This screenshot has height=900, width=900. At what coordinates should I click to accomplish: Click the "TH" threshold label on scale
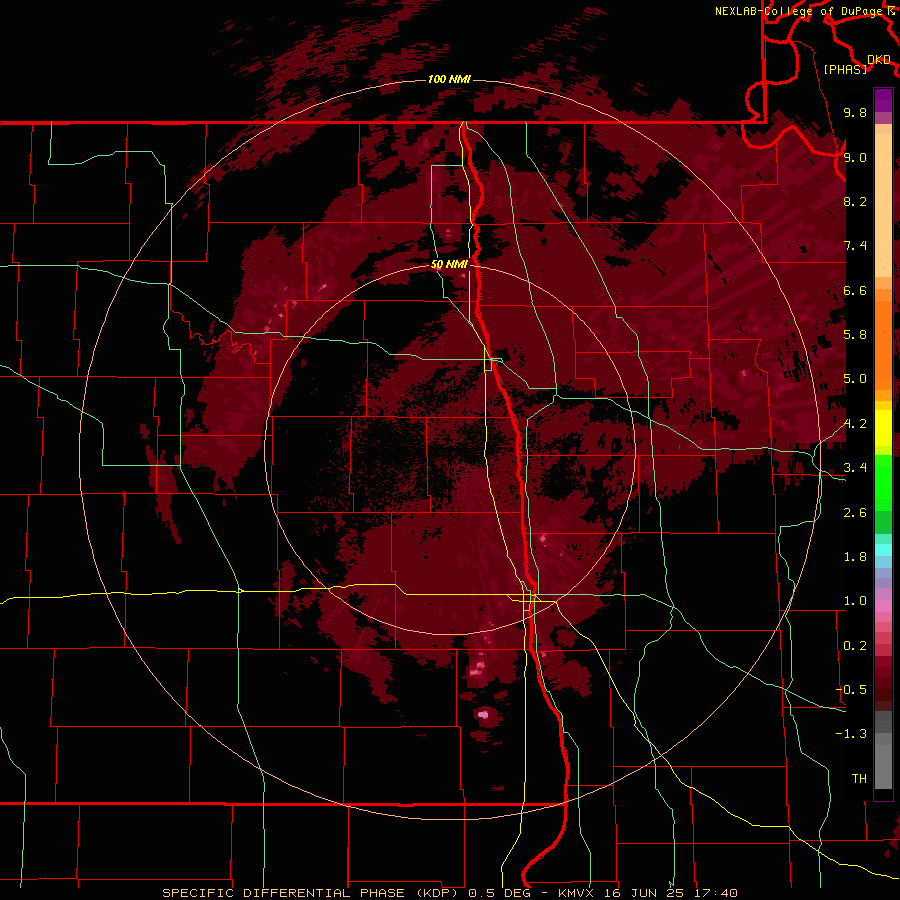tap(859, 778)
